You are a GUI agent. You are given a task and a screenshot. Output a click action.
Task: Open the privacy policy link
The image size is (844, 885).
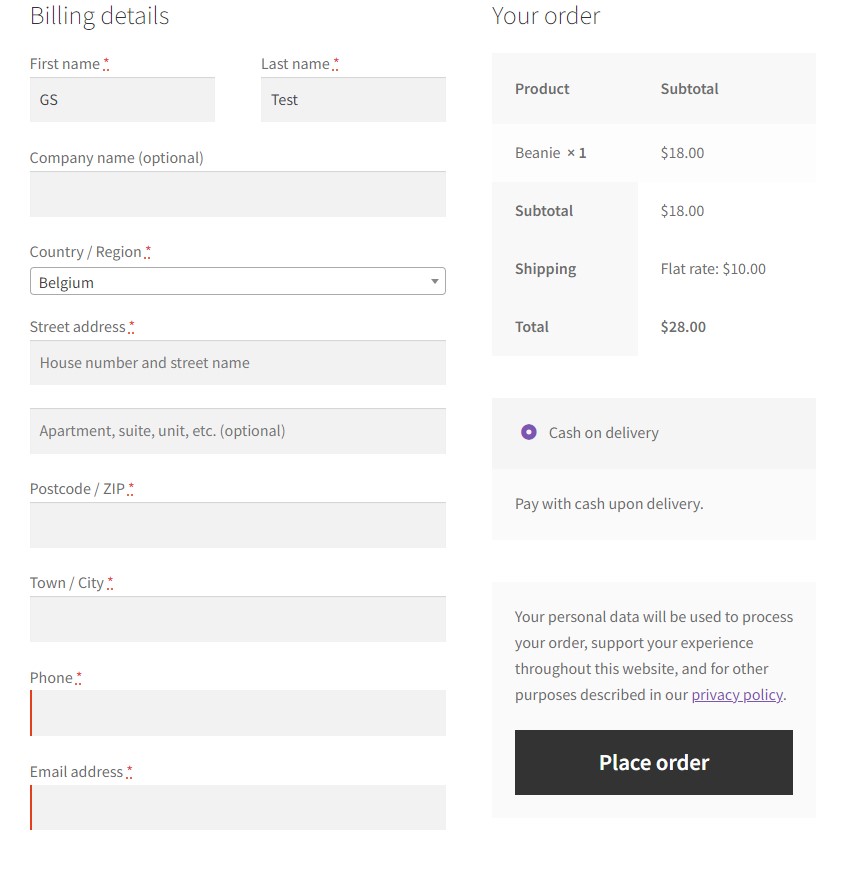point(736,694)
